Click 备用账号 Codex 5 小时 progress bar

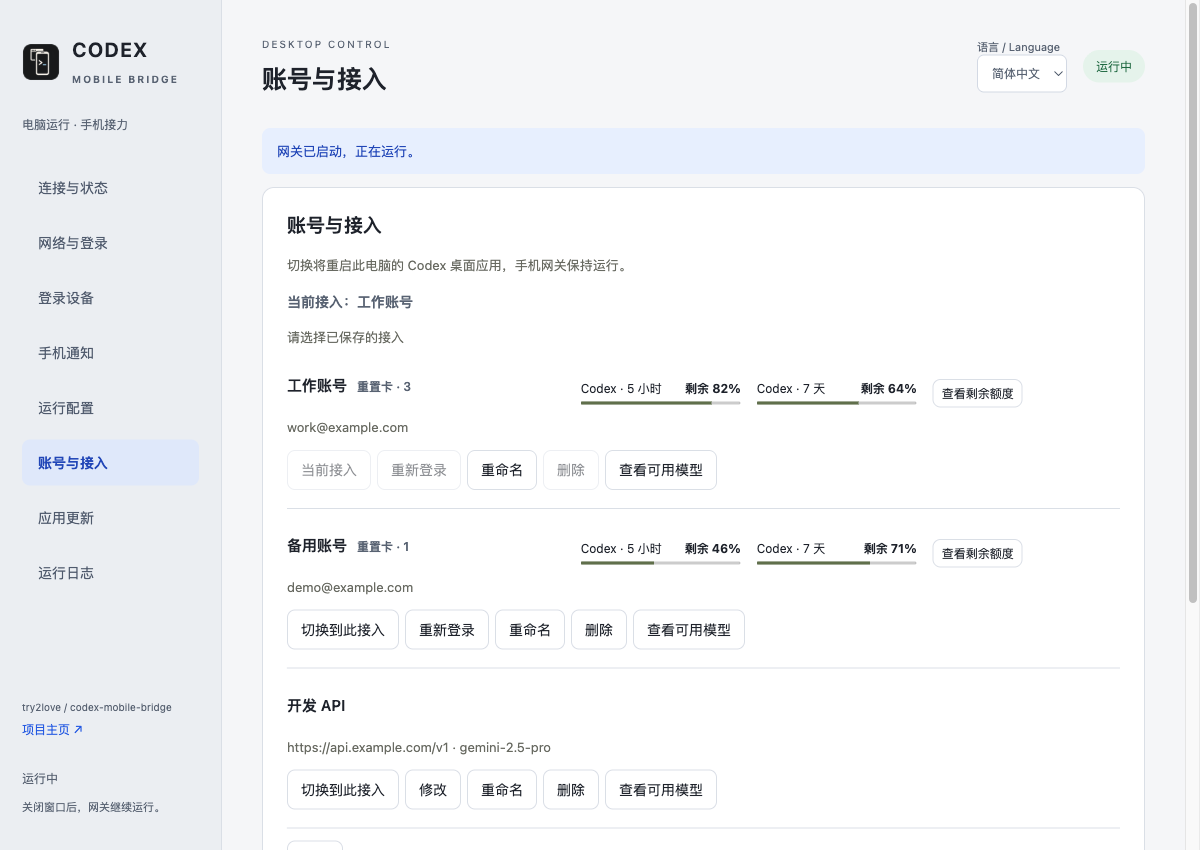coord(661,563)
